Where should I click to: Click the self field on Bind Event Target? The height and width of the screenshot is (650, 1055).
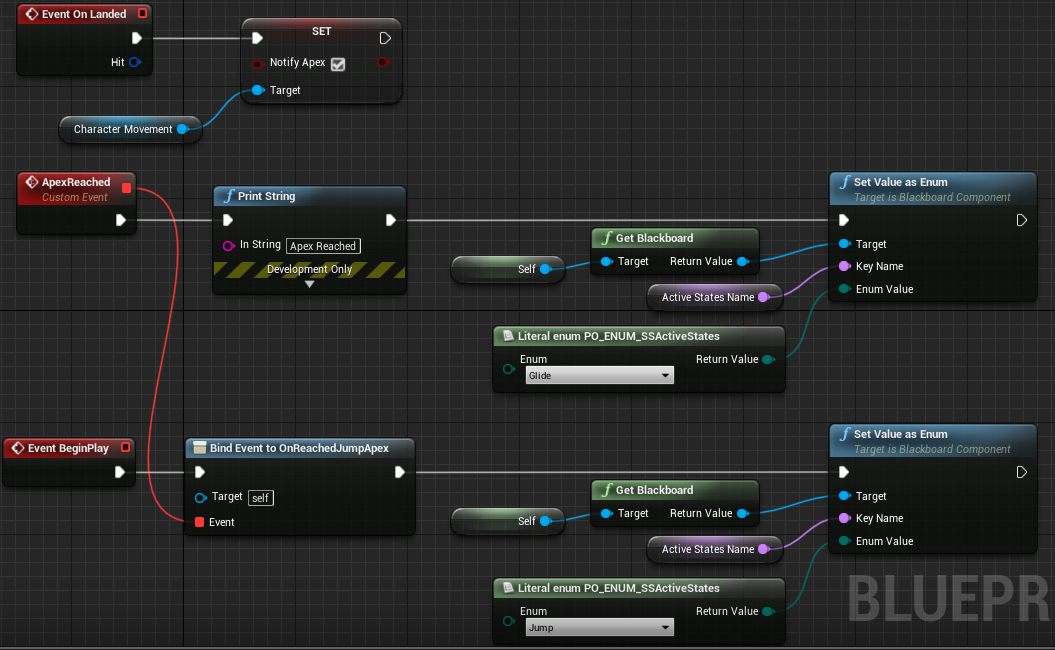(x=261, y=498)
